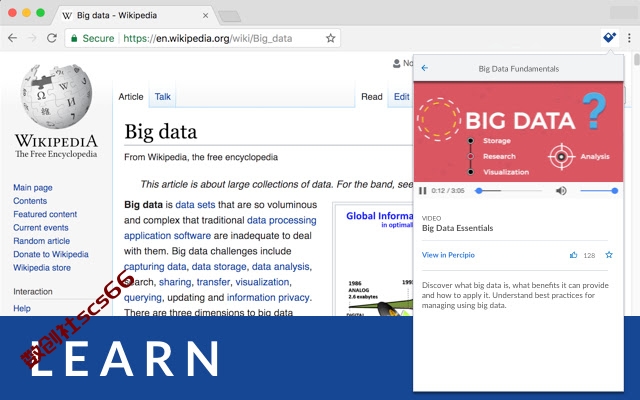Bookmark page with address bar star
Viewport: 640px width, 400px height.
pos(330,38)
